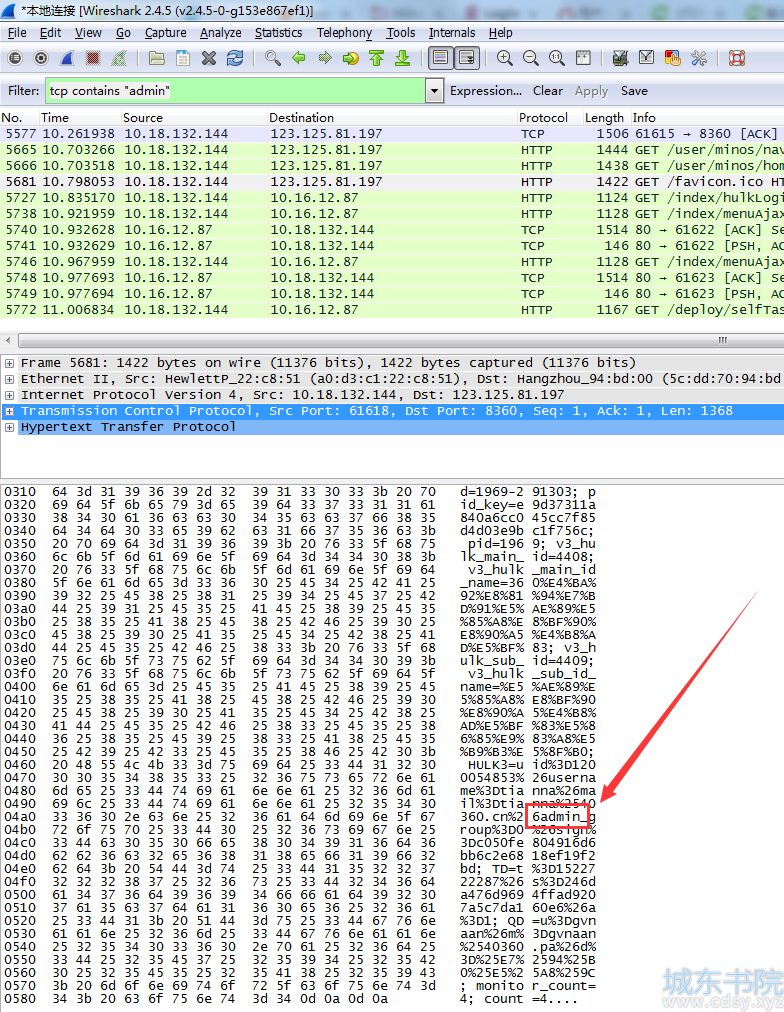784x1012 pixels.
Task: Expand Internet Protocol Version 4 node
Action: (9, 396)
